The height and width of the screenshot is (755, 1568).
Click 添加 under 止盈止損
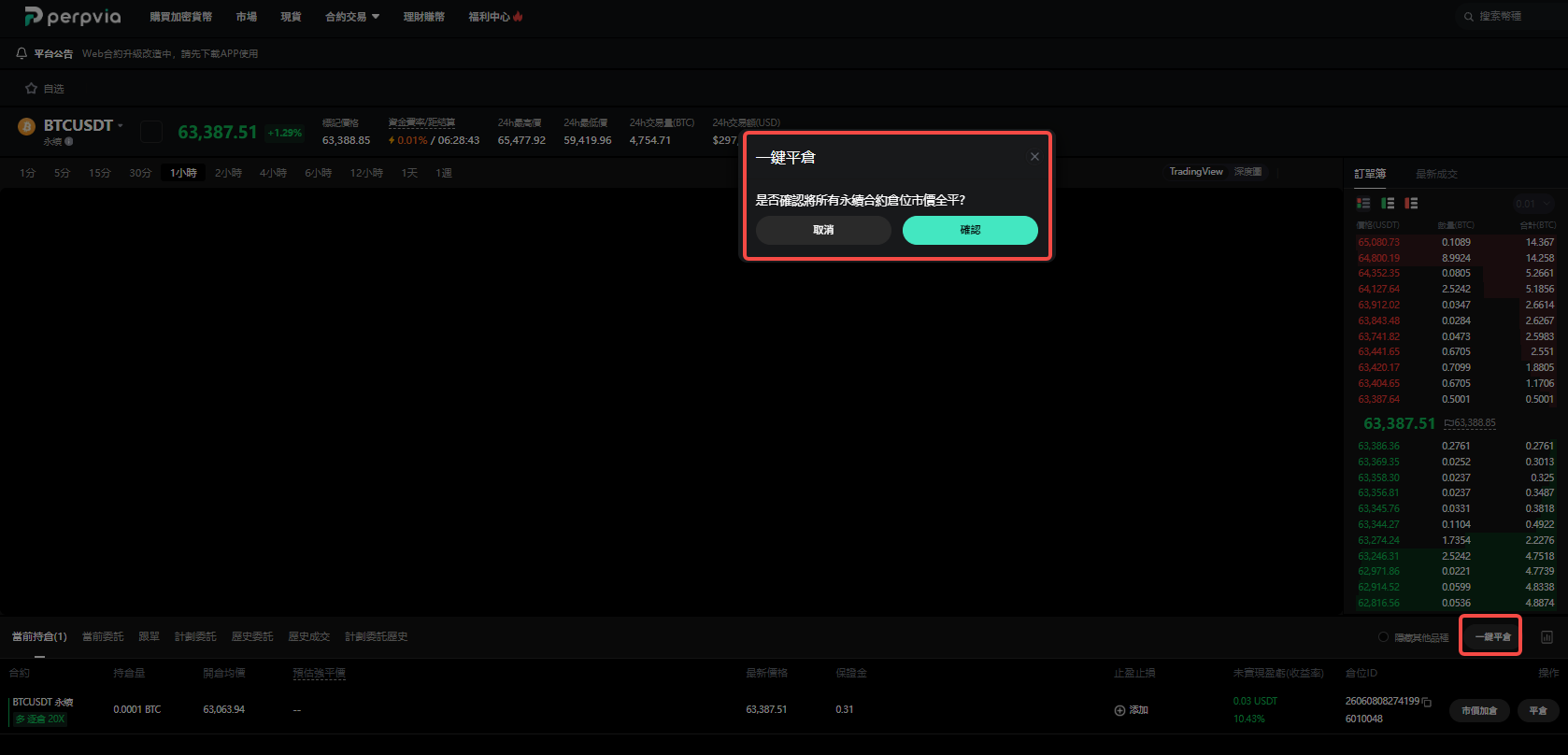[1138, 710]
